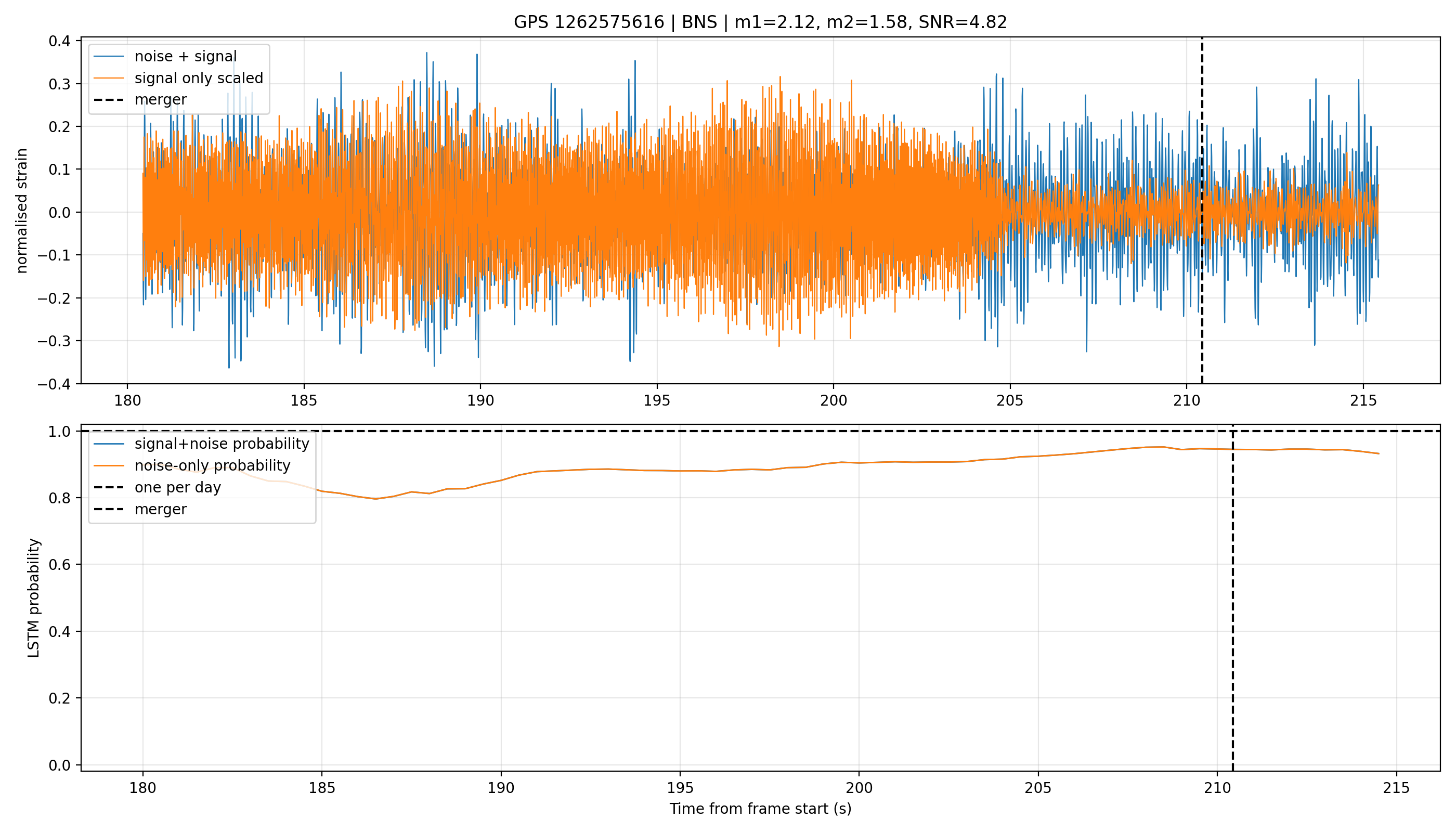Click the 0.6 tick on probability axis
Image resolution: width=1456 pixels, height=832 pixels.
point(59,565)
